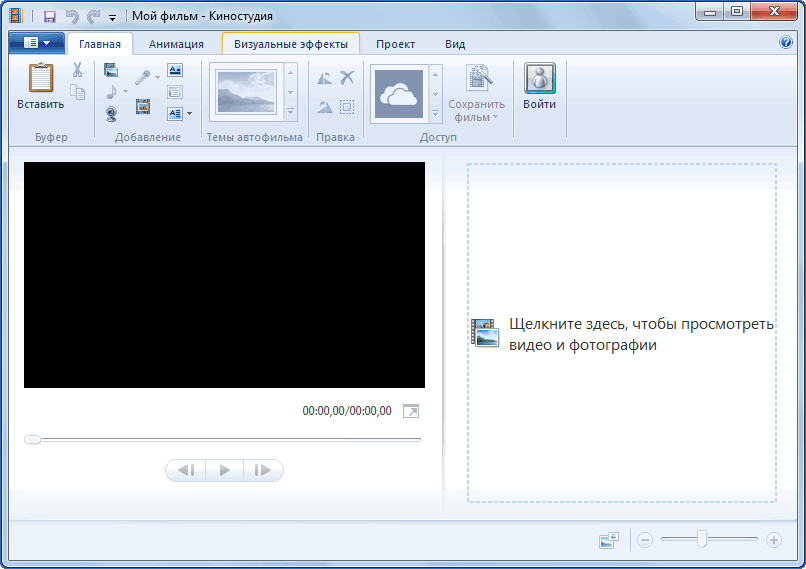The image size is (806, 569).
Task: Click the Select all icon
Action: (x=347, y=107)
